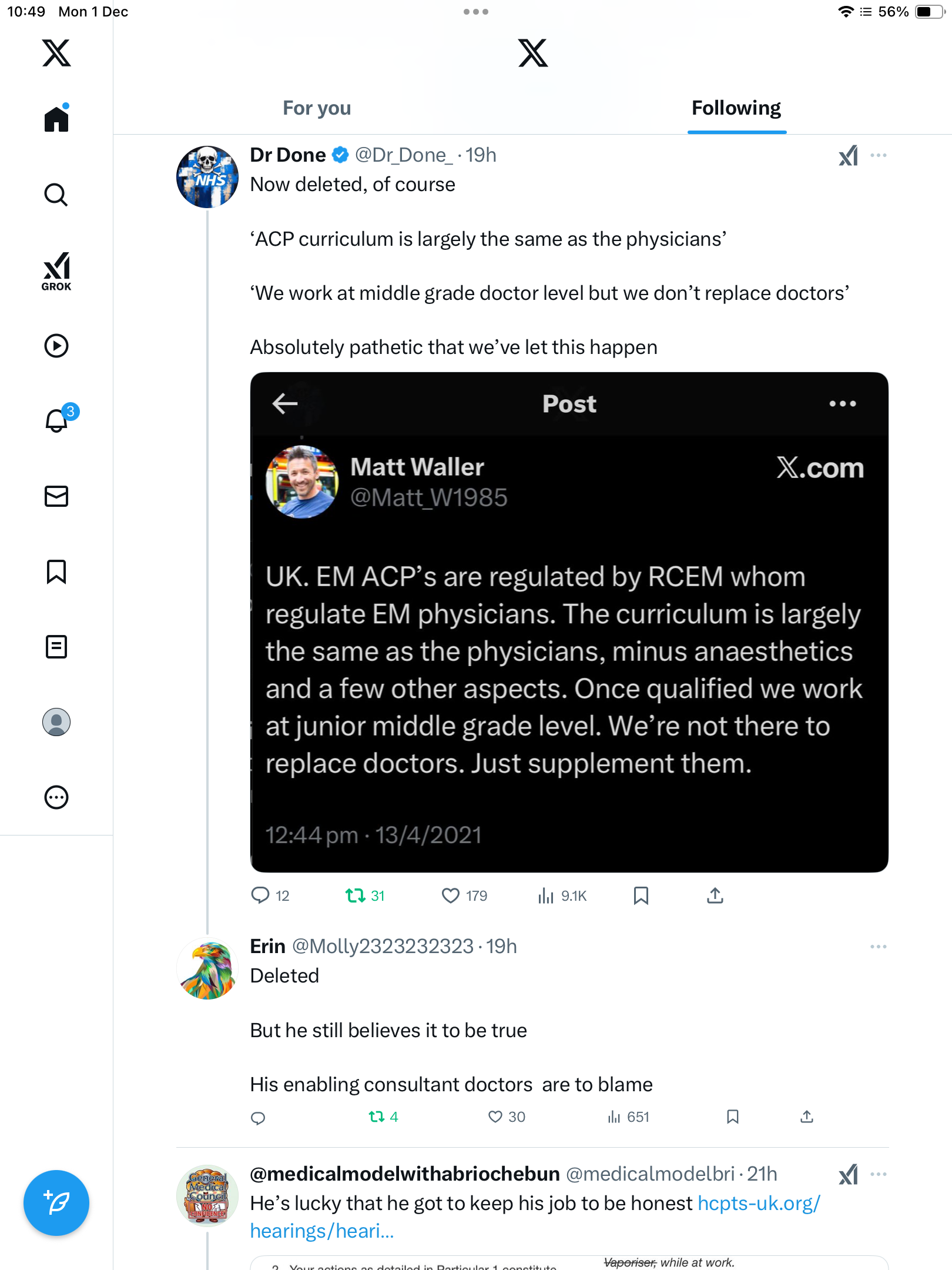Open direct messages envelope icon

pos(56,496)
